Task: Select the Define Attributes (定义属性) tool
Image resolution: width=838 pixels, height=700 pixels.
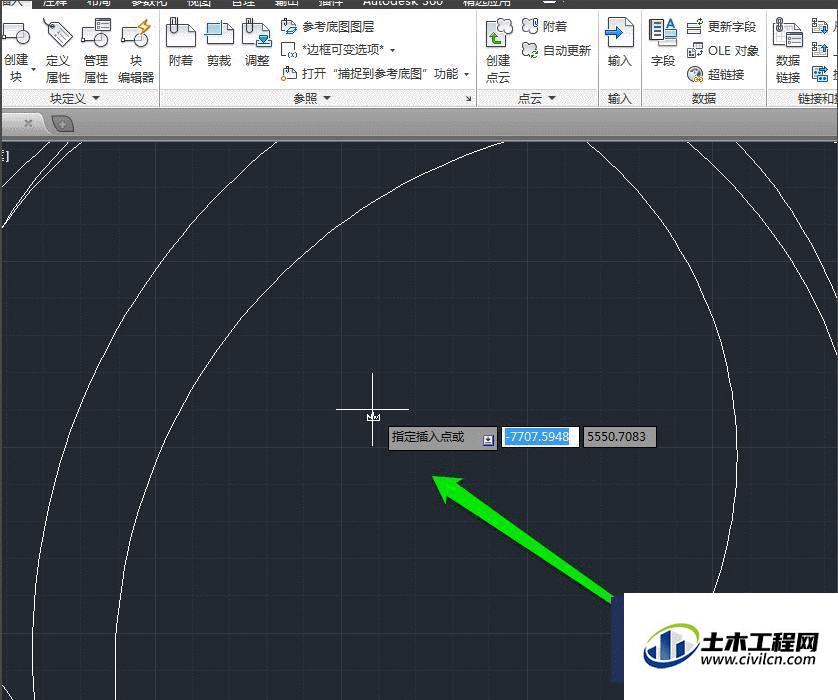Action: pyautogui.click(x=58, y=51)
